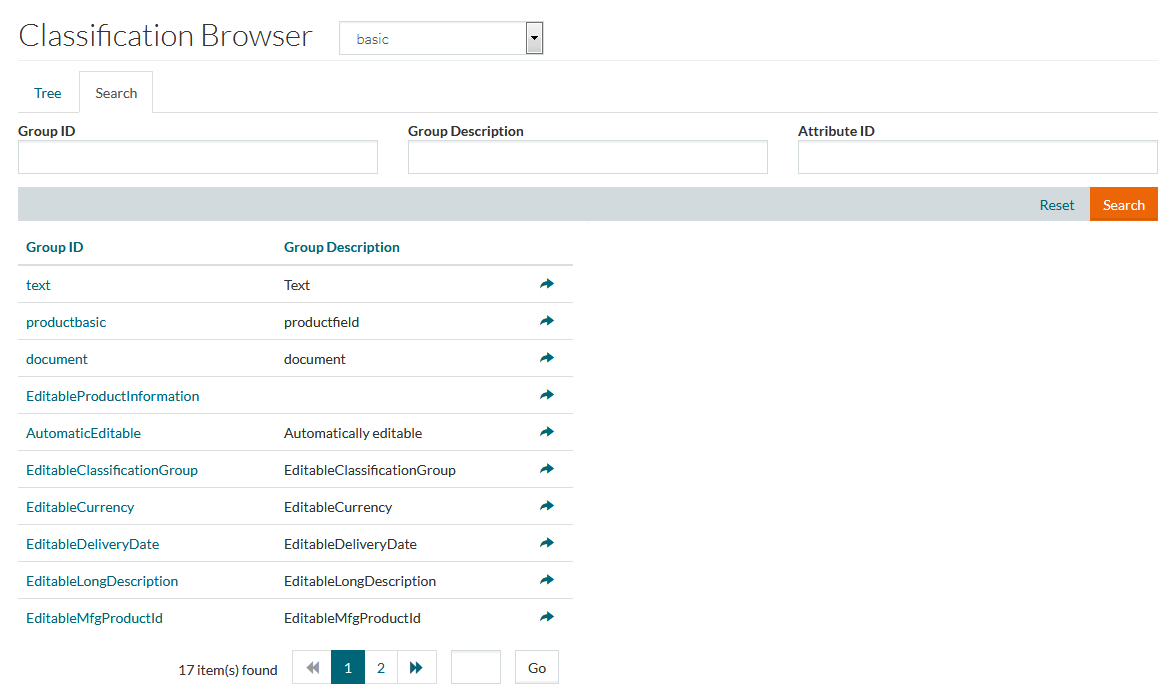Select the Search tab
The width and height of the screenshot is (1174, 698).
tap(116, 93)
